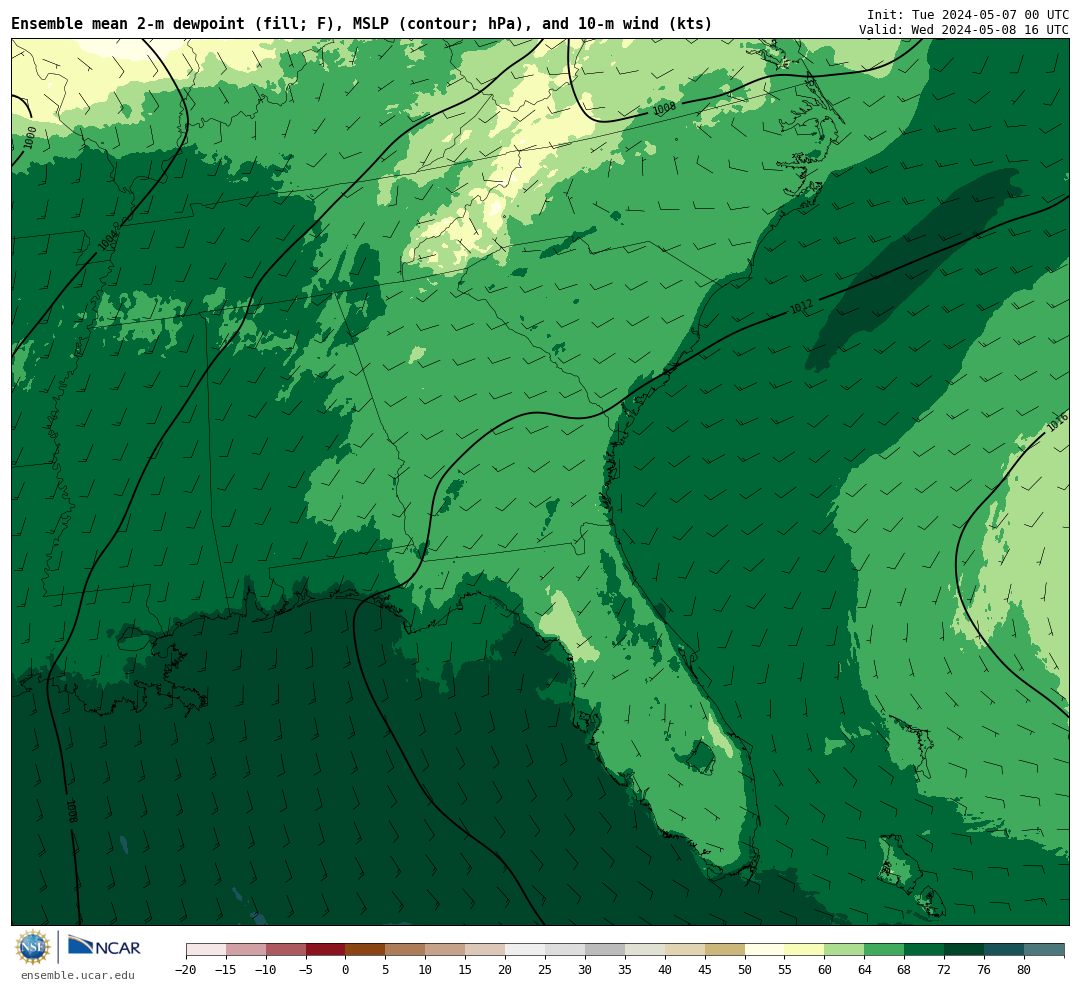Click the 1012 isobar label
The height and width of the screenshot is (988, 1080).
[x=802, y=307]
